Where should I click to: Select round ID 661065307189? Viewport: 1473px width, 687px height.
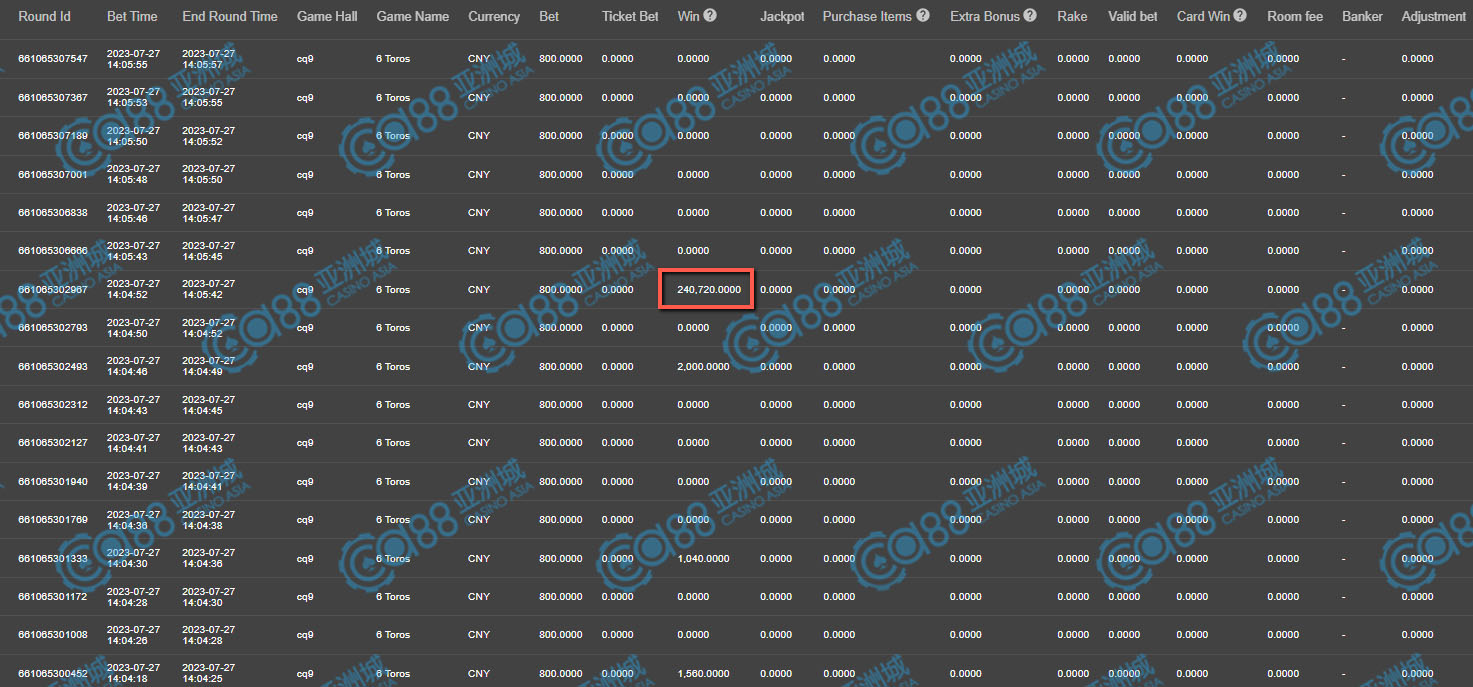pos(53,136)
